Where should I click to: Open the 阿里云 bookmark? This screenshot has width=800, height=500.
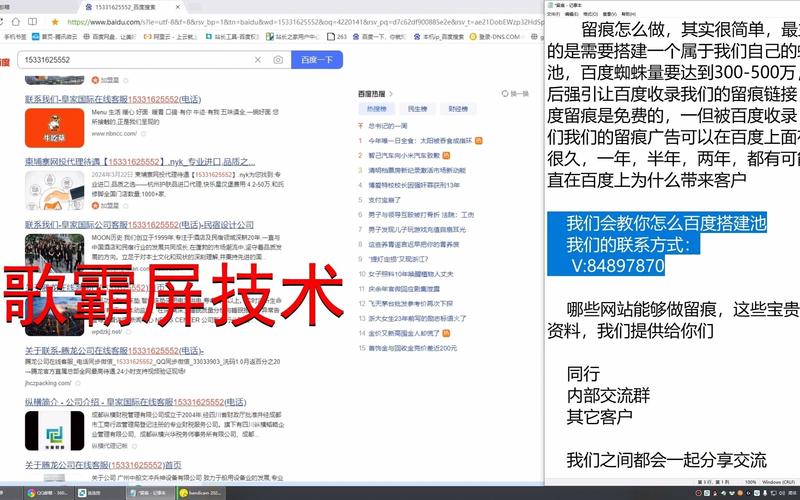click(x=171, y=37)
